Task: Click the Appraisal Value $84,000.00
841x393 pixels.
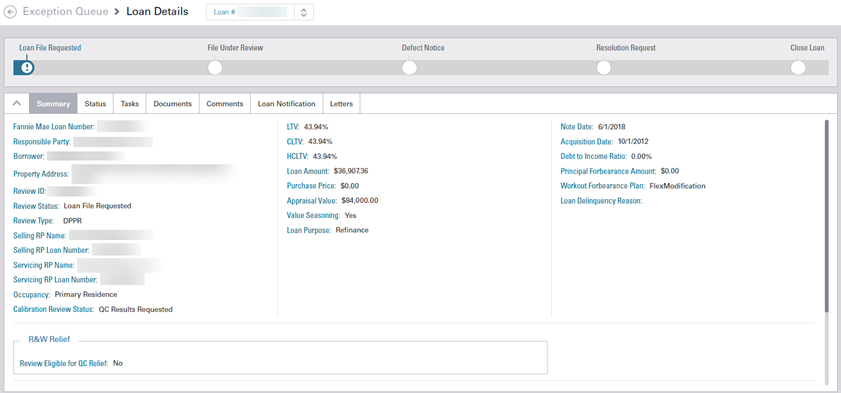Action: tap(360, 201)
